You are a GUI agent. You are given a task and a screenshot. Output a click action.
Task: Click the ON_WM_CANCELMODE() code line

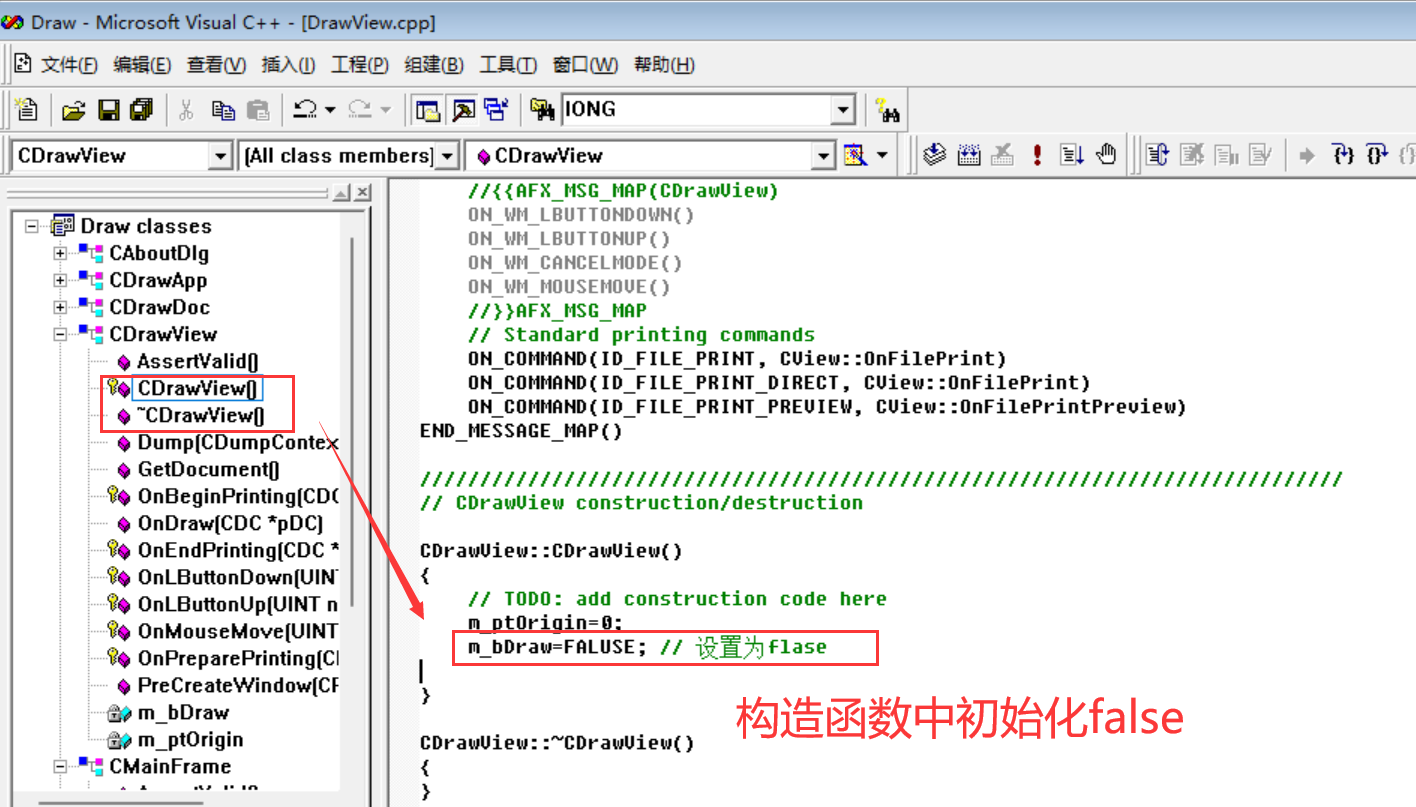click(575, 263)
